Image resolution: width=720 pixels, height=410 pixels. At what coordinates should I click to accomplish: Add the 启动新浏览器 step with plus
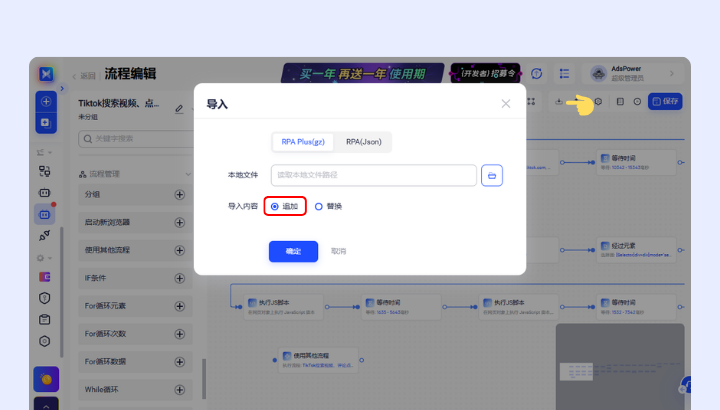(x=180, y=223)
